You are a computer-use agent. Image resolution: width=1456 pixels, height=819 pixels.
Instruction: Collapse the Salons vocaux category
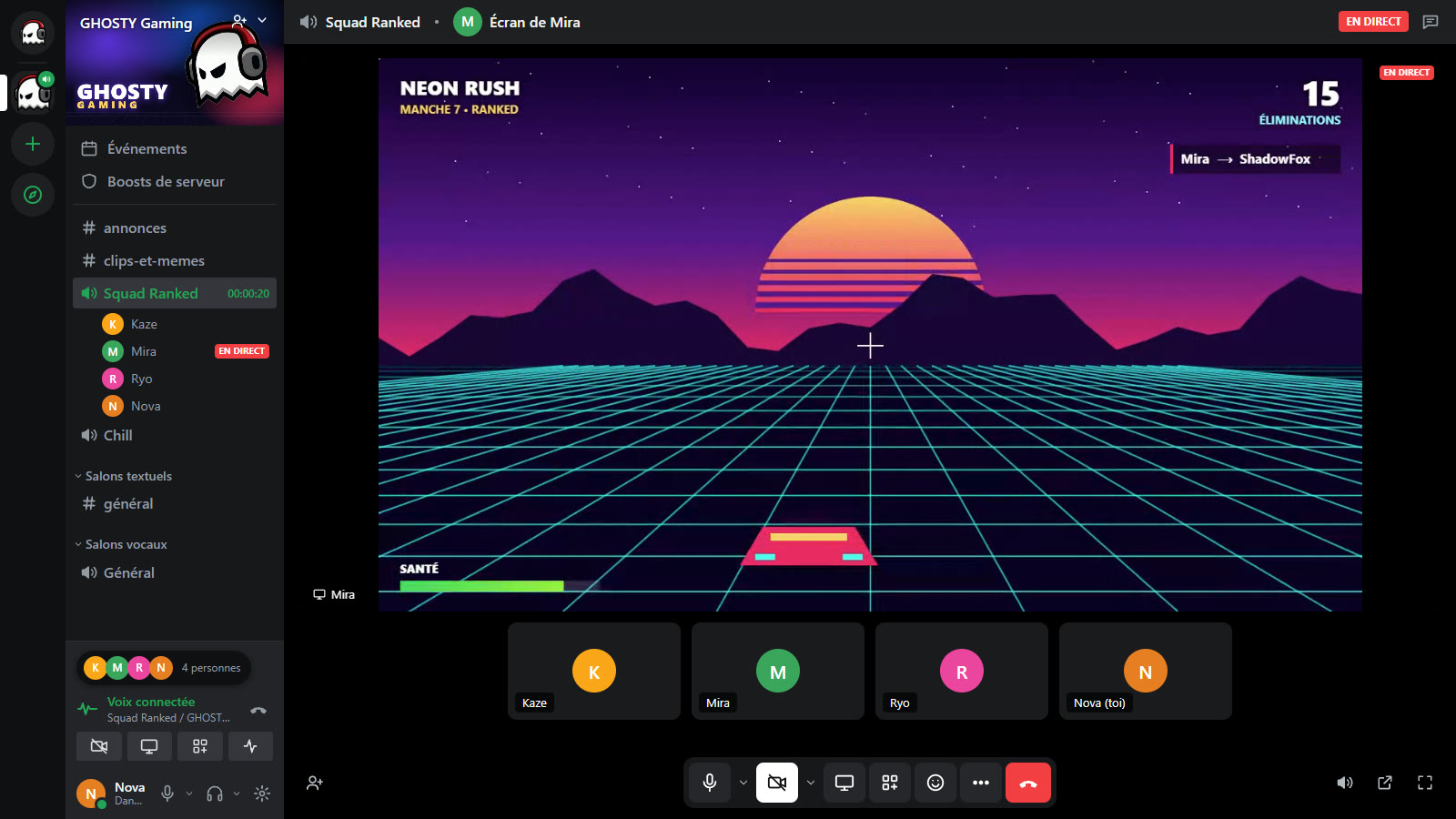[121, 544]
